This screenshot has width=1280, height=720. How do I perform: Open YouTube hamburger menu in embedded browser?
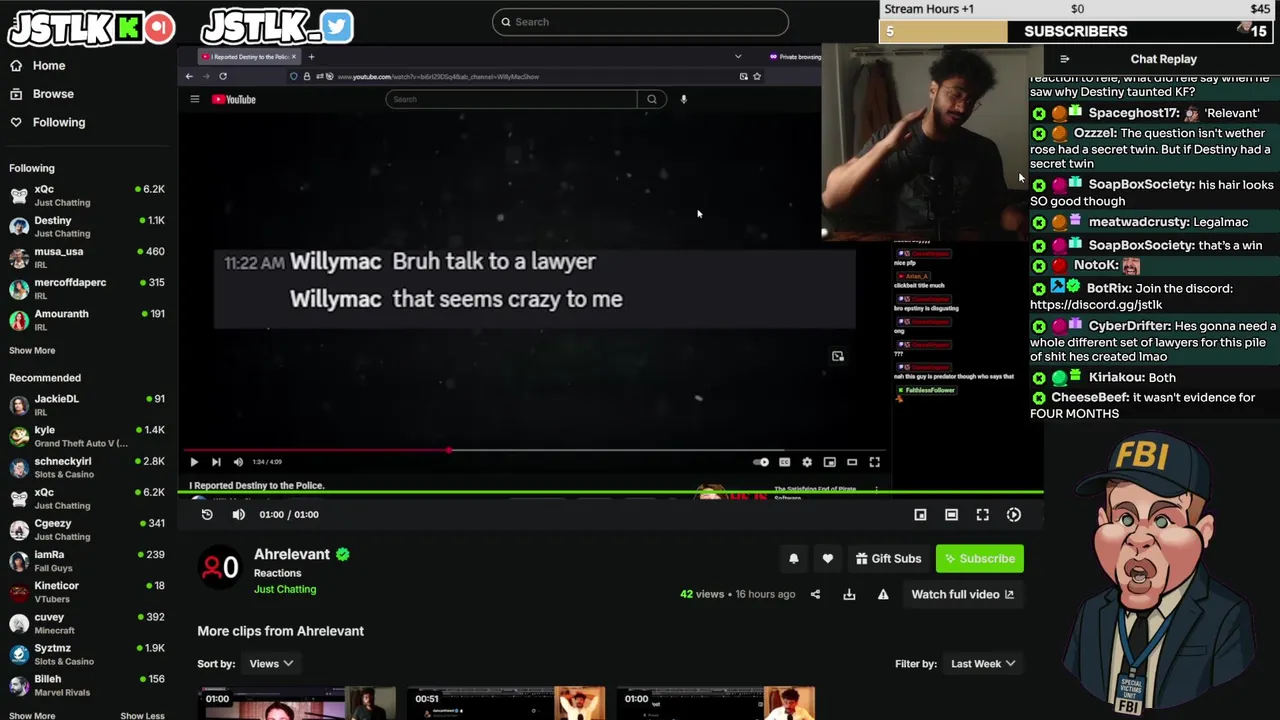(x=195, y=99)
